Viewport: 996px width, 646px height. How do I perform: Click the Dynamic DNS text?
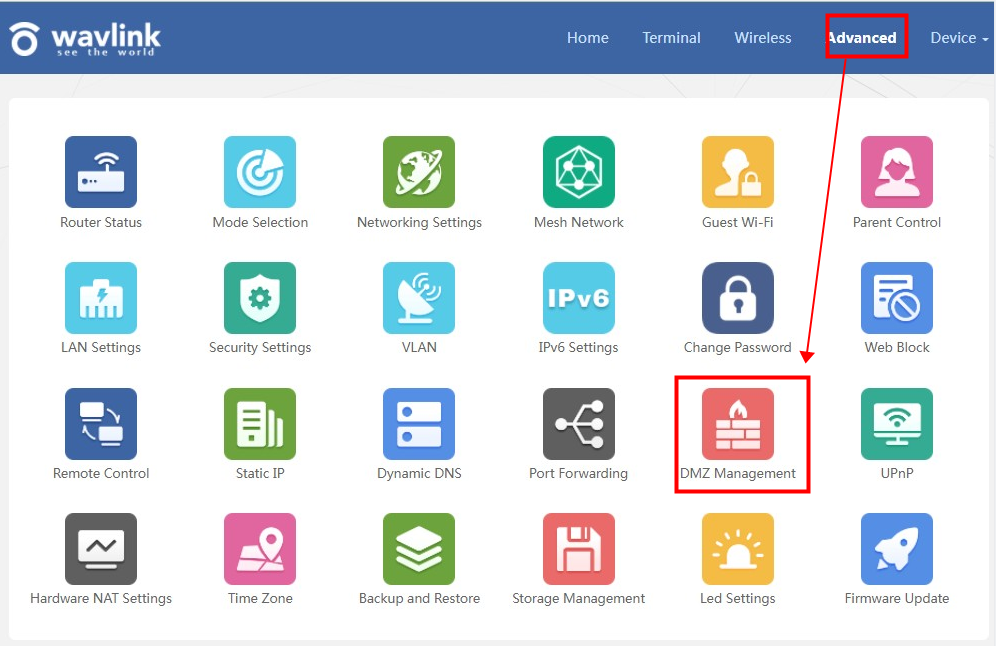click(x=419, y=473)
